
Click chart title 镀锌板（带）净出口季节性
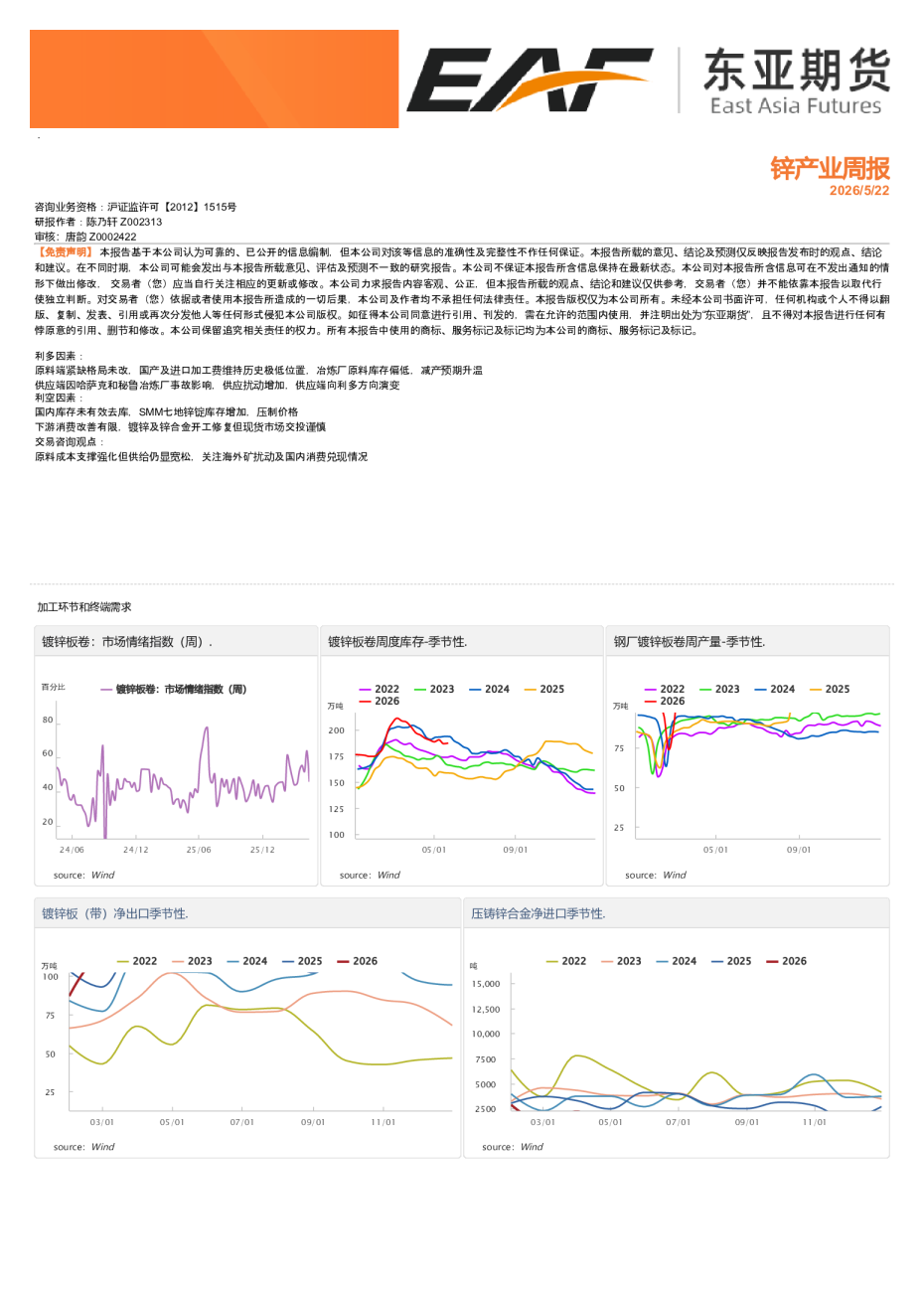click(x=115, y=913)
